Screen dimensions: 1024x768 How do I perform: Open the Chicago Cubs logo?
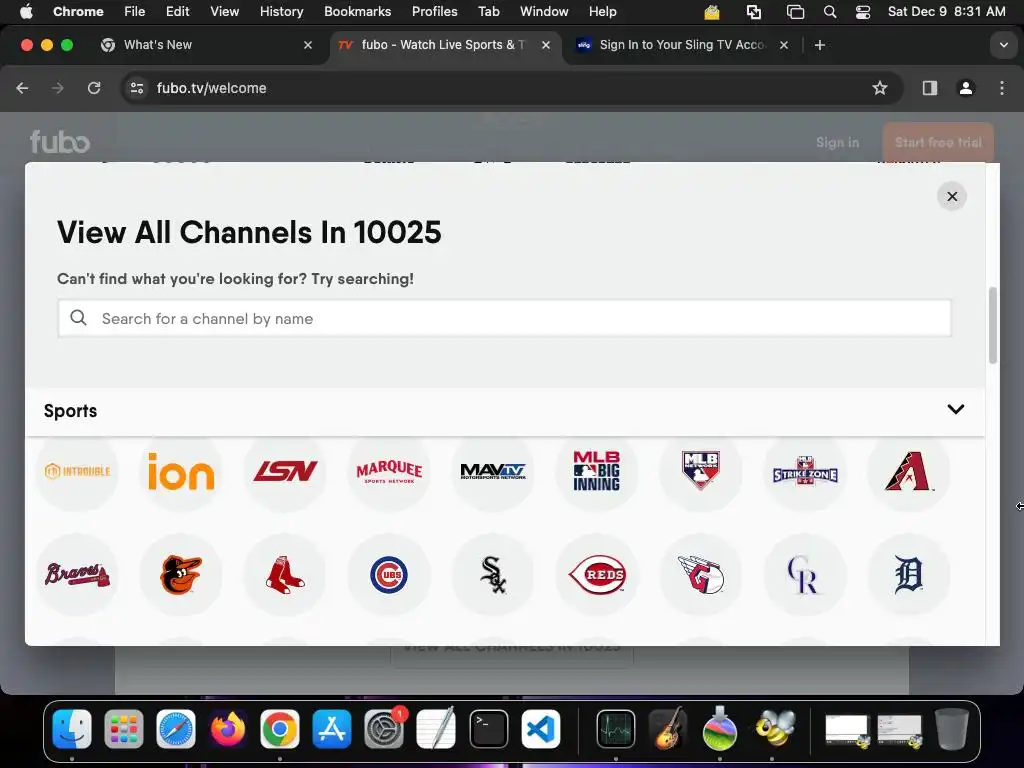(x=389, y=575)
